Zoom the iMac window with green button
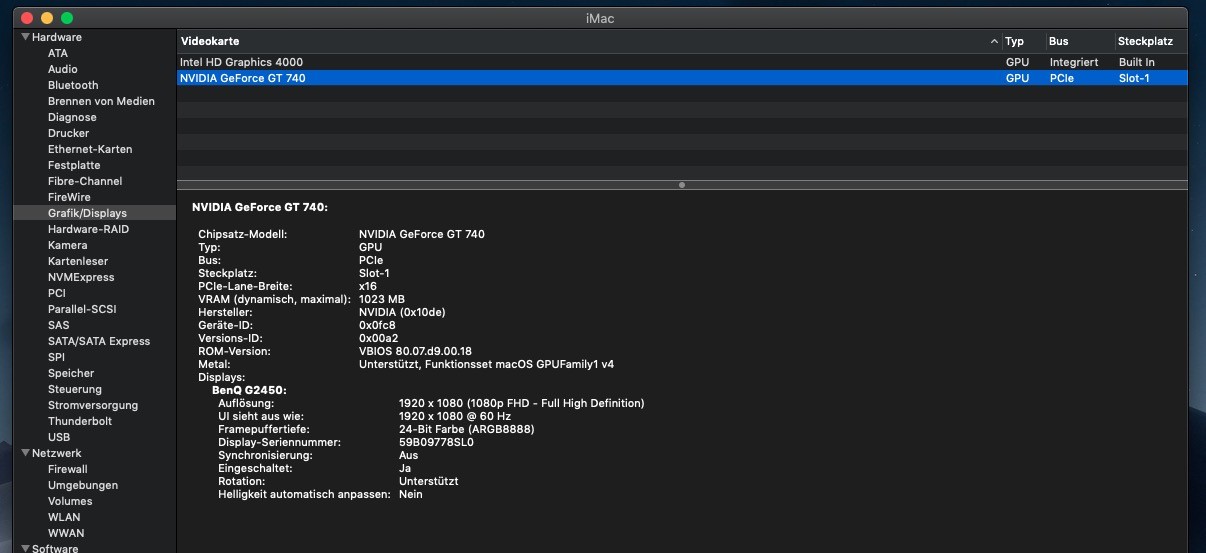This screenshot has height=553, width=1206. (67, 18)
